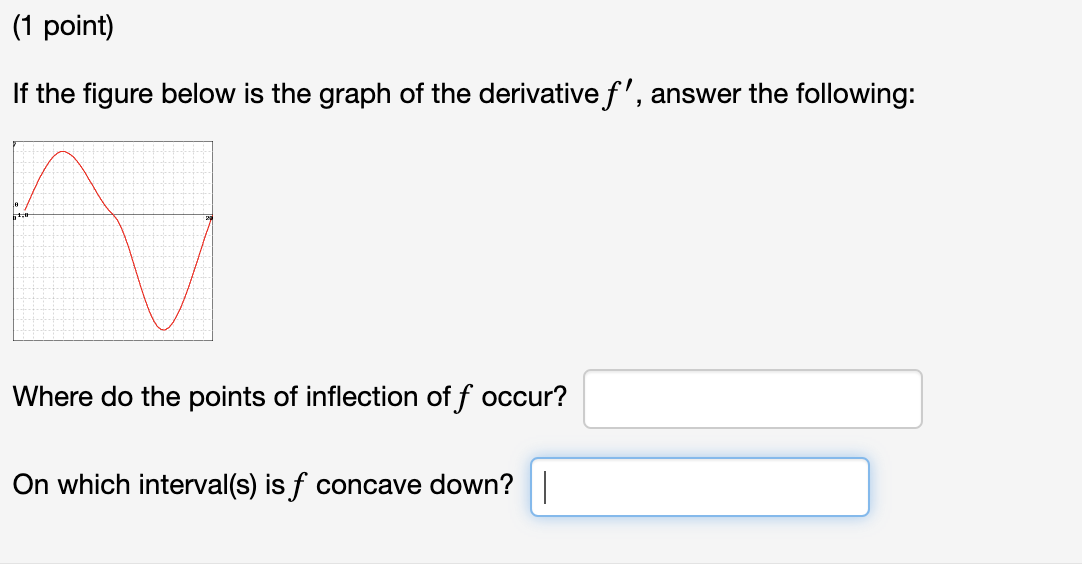Viewport: 1082px width, 564px height.
Task: Click the end of the red curve
Action: pyautogui.click(x=210, y=219)
